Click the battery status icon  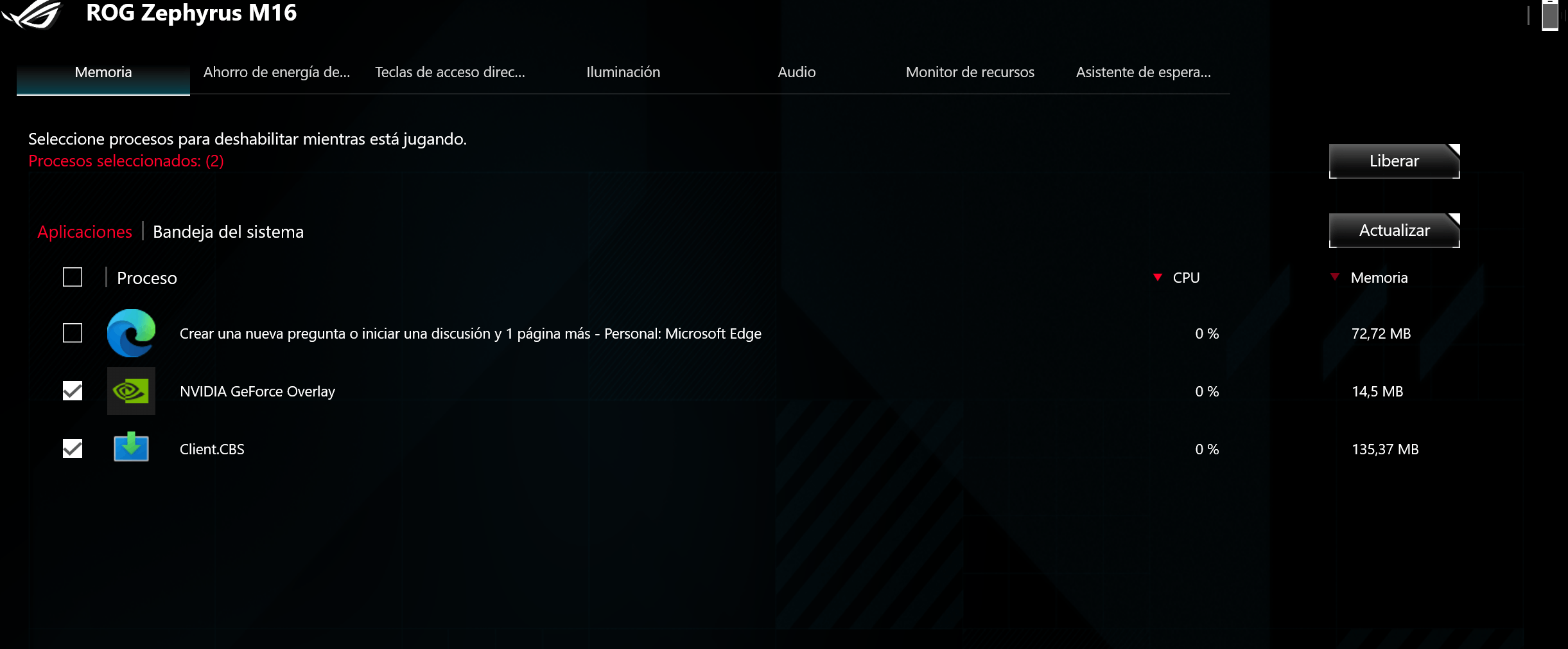click(x=1550, y=15)
